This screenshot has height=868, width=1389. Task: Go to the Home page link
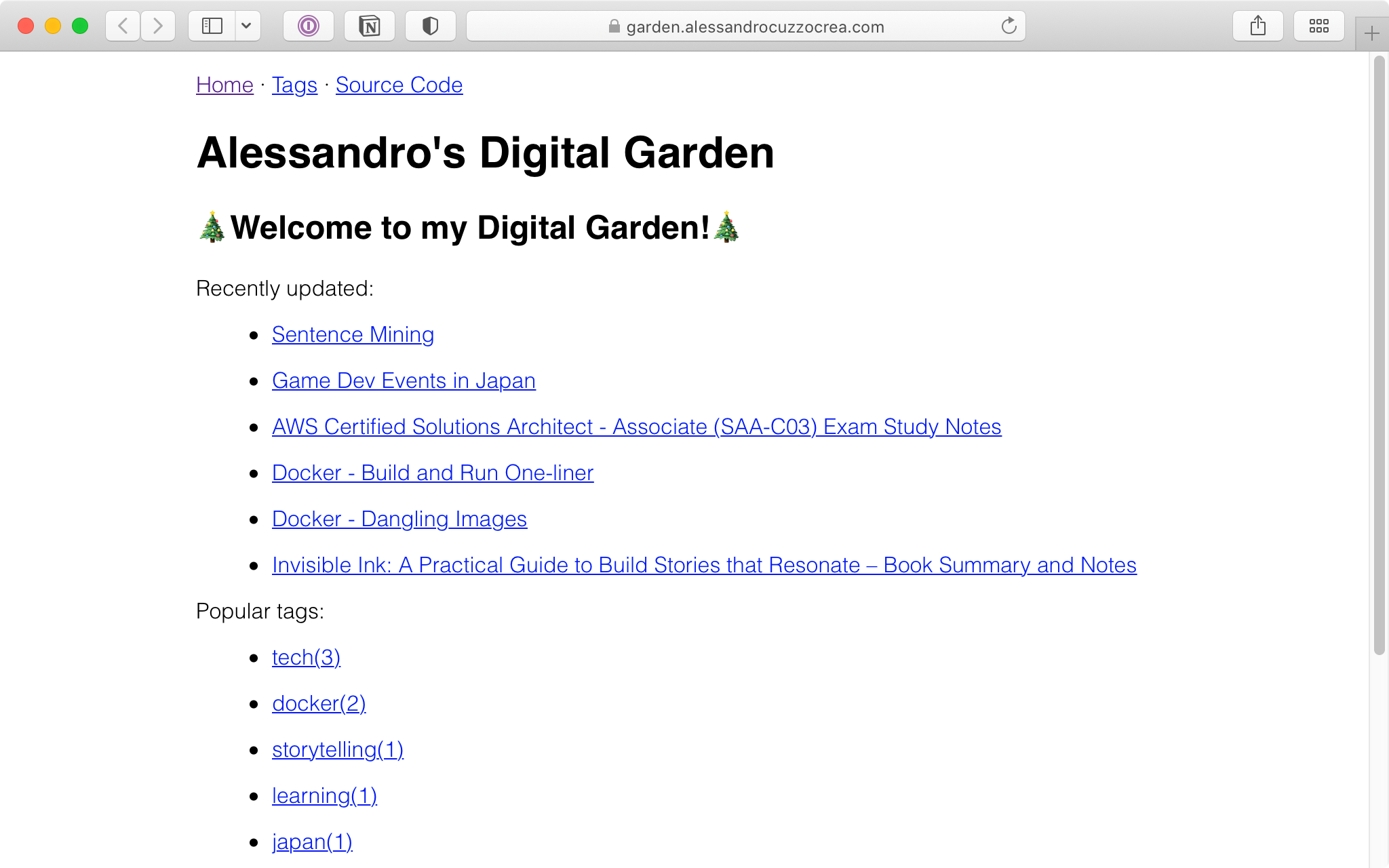tap(224, 85)
